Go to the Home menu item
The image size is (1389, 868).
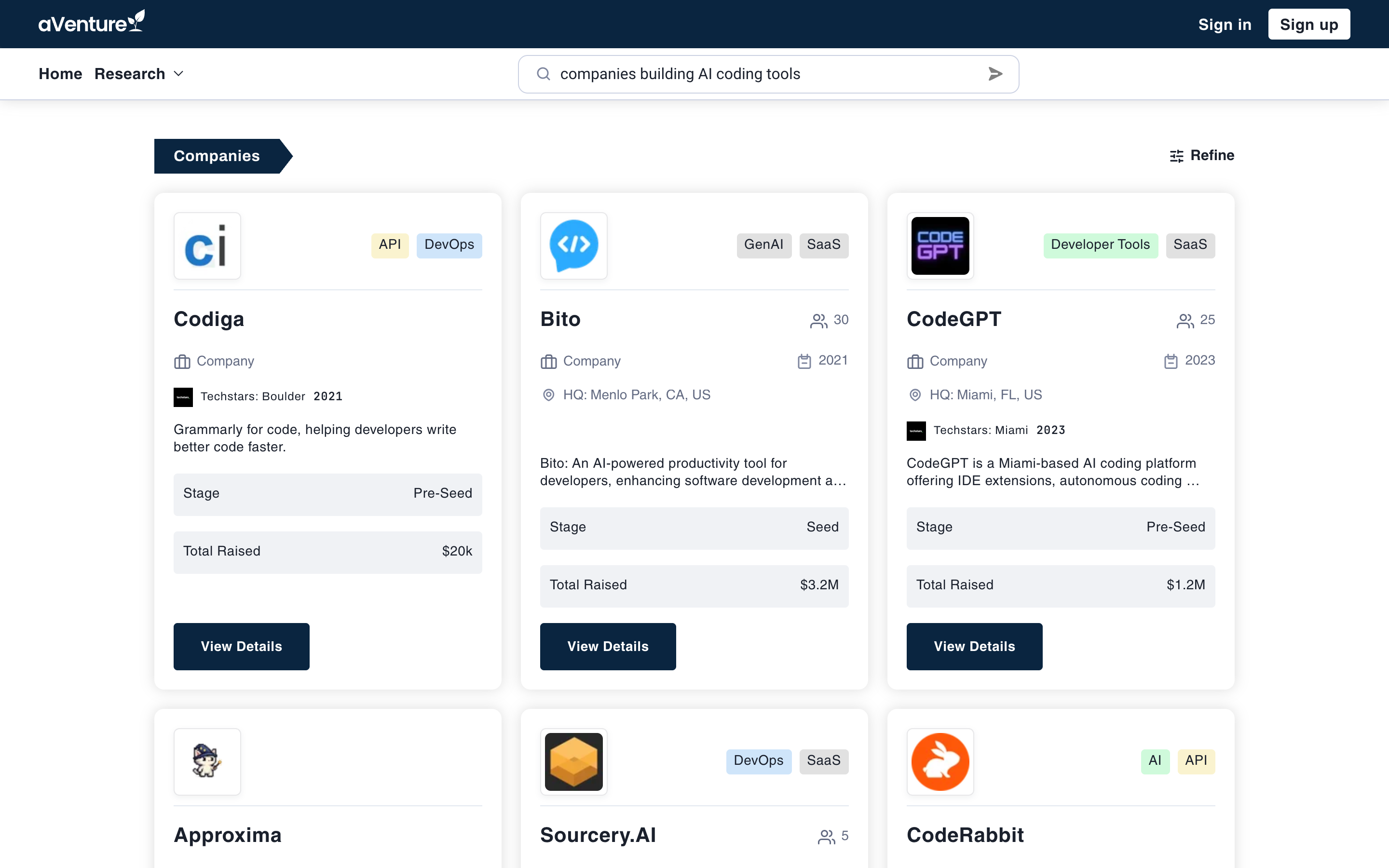click(60, 74)
